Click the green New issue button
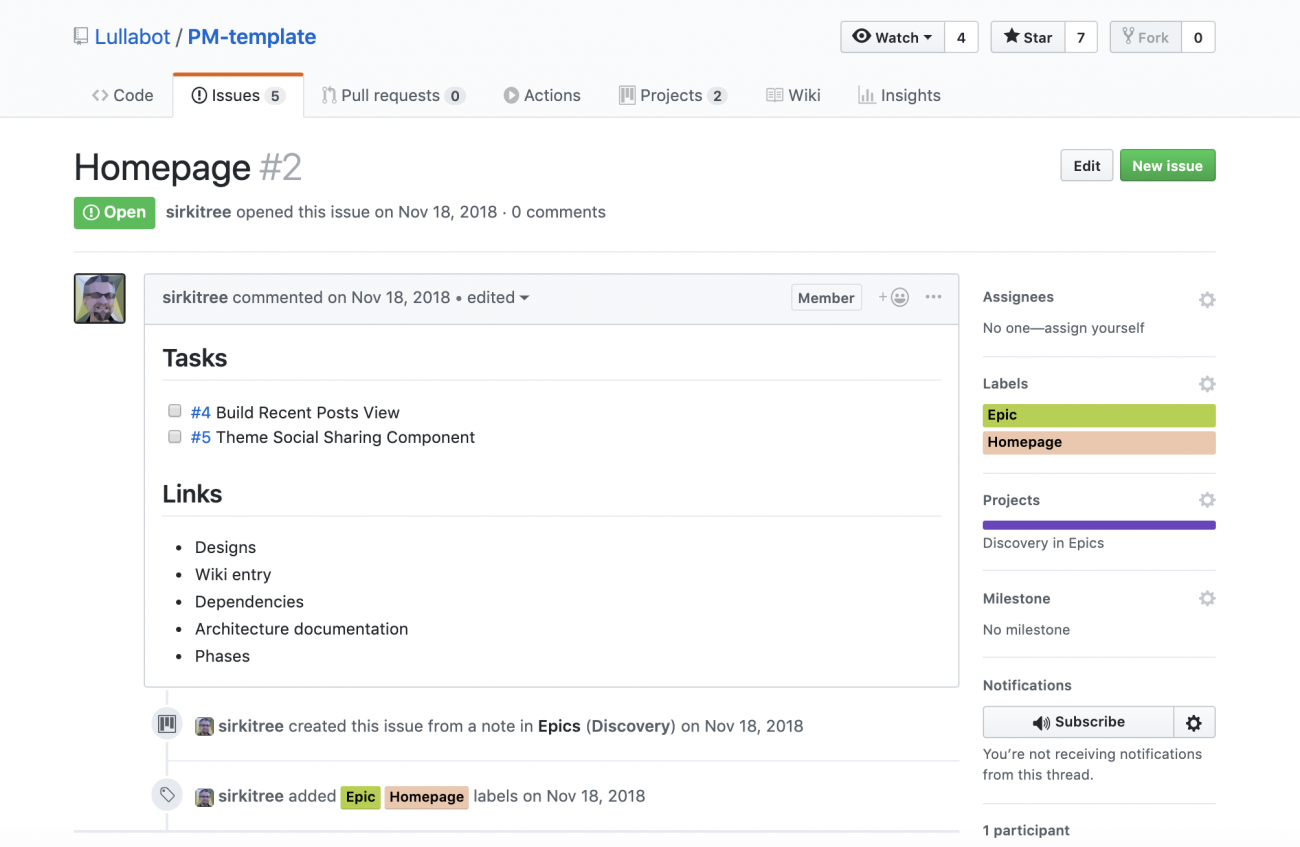The image size is (1300, 847). (x=1167, y=166)
